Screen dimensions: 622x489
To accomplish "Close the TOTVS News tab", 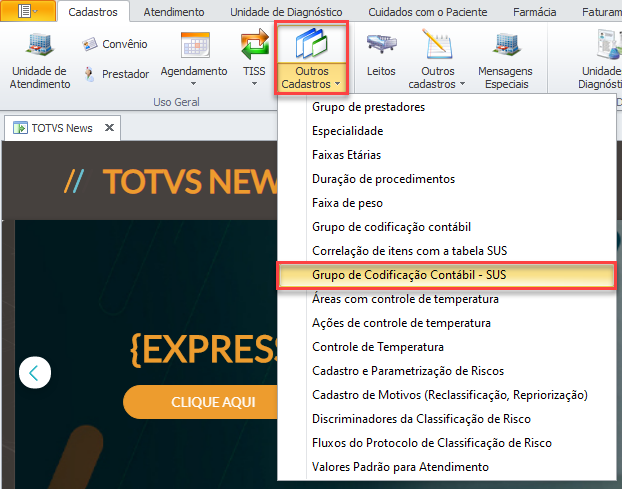I will tap(109, 128).
